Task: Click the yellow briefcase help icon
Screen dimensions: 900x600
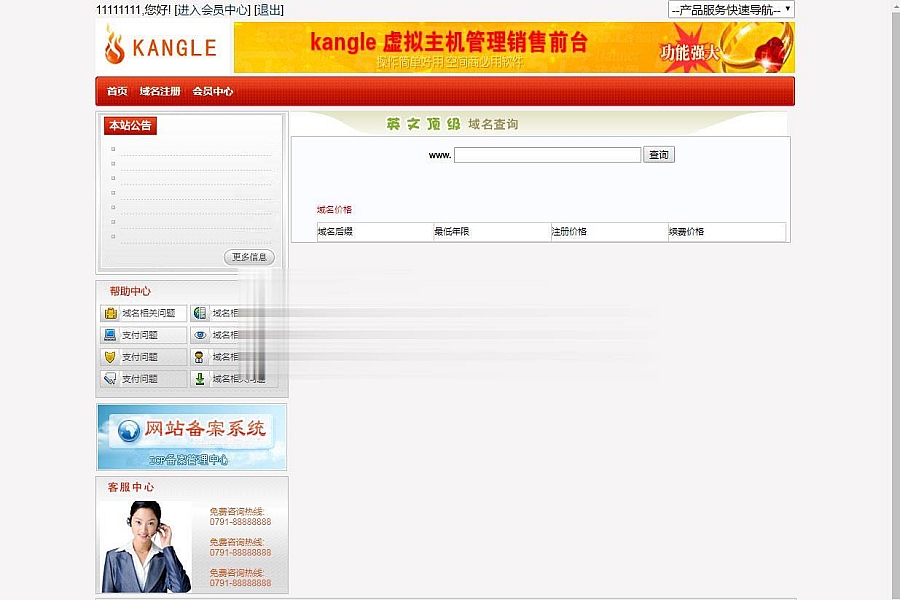Action: coord(110,313)
